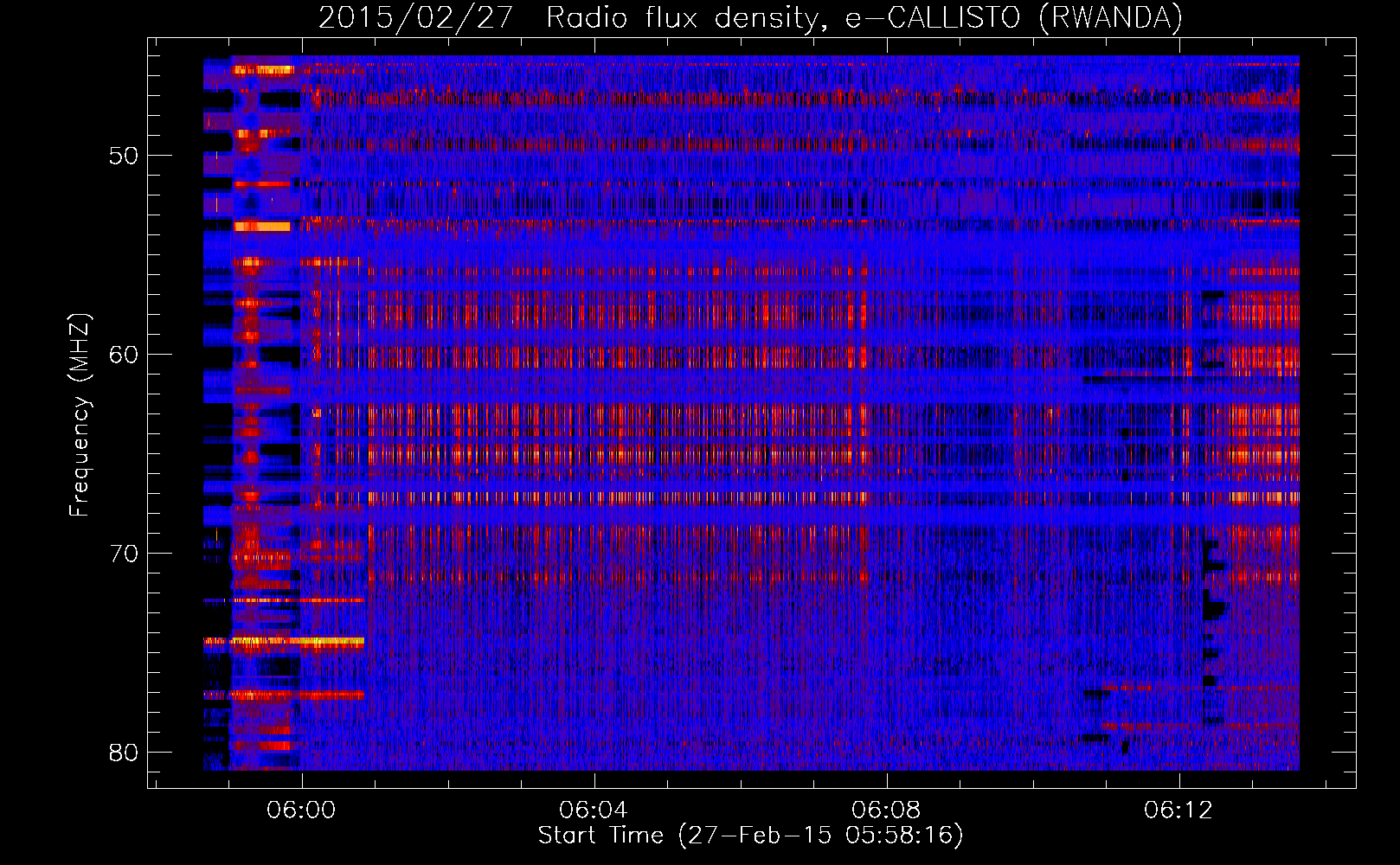The image size is (1400, 865).
Task: Click the 70 MHz tick label
Action: point(124,554)
